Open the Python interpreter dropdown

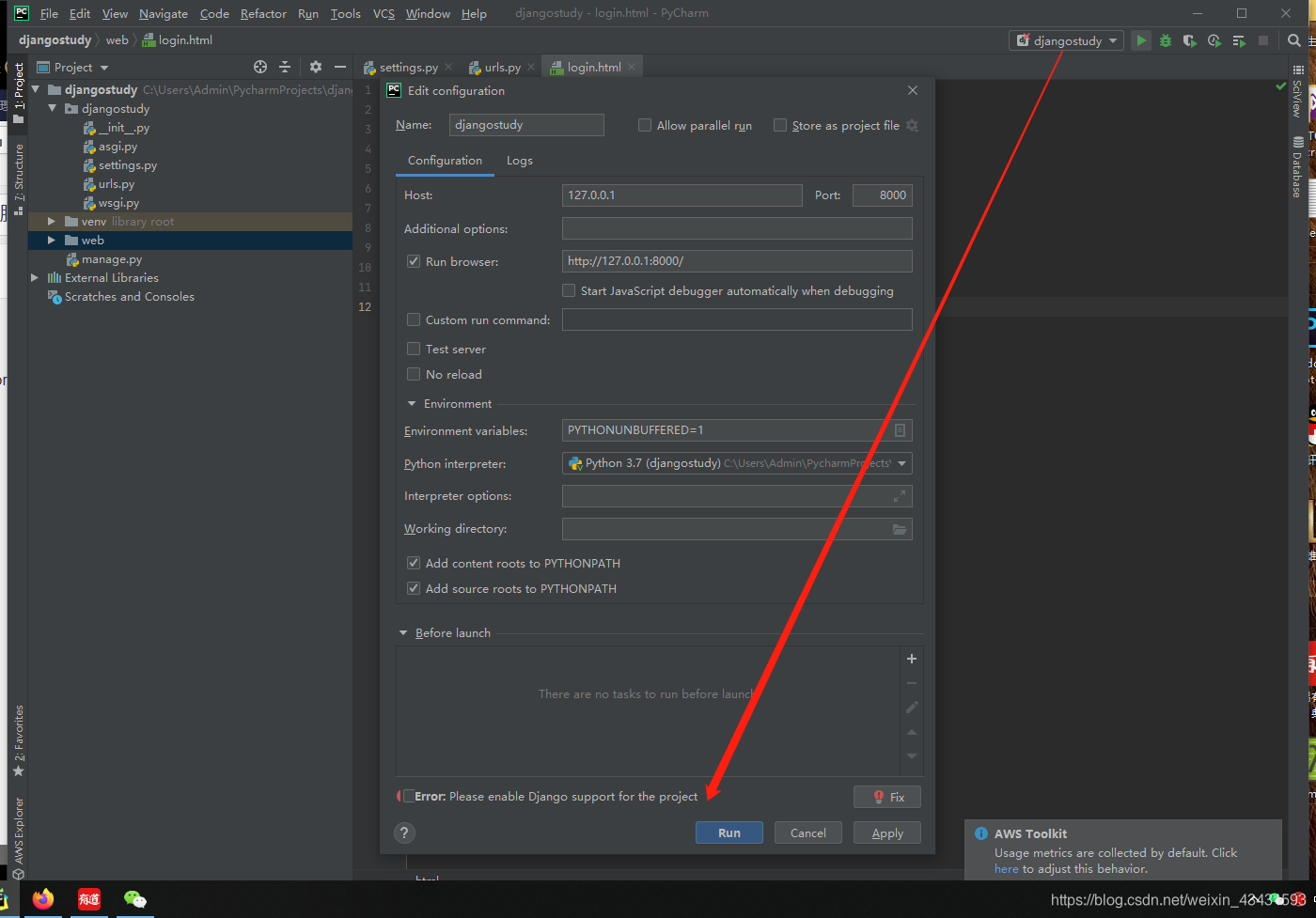click(737, 463)
